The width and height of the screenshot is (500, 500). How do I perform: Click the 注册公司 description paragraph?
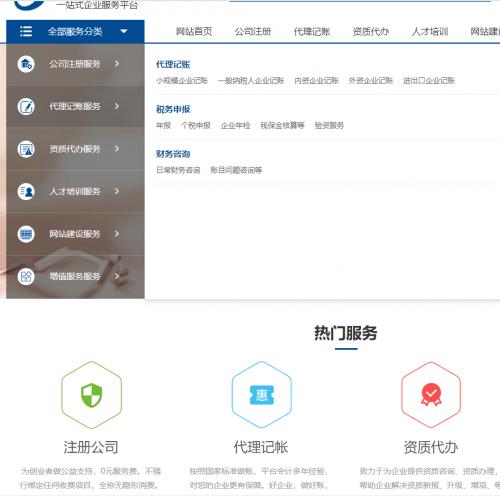[90, 478]
